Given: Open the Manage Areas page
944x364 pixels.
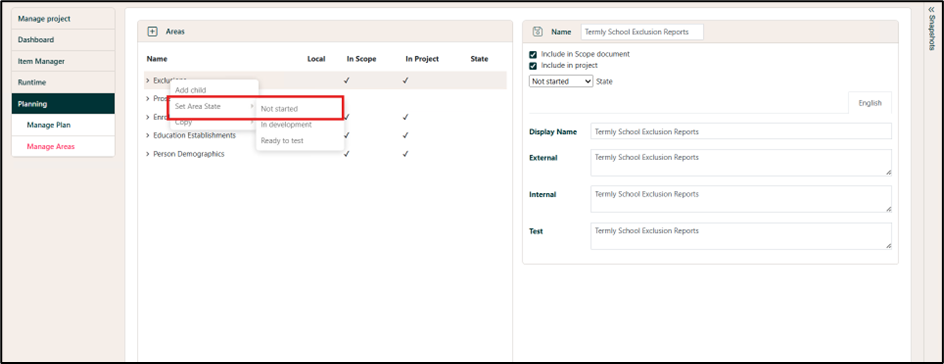Looking at the screenshot, I should [63, 146].
